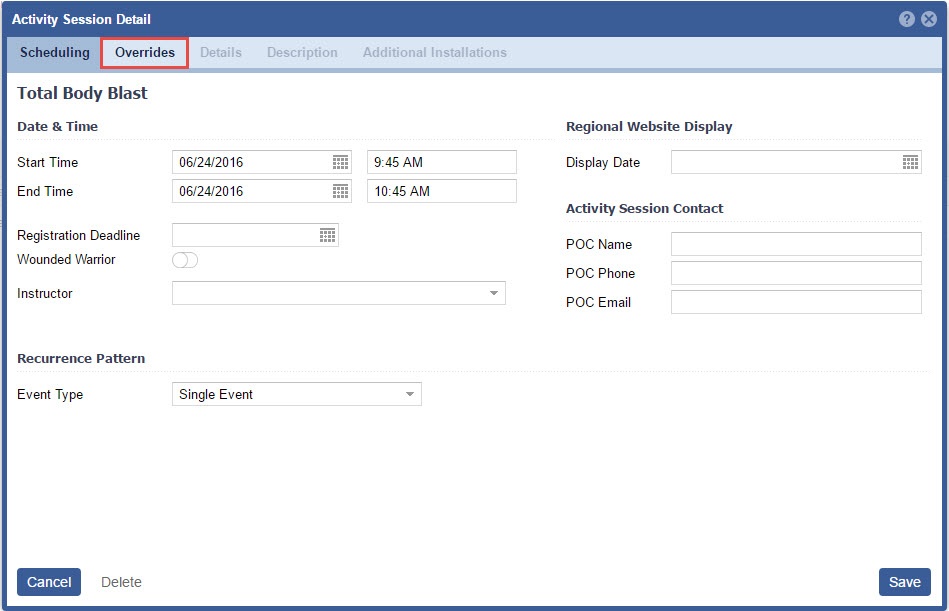Open the Details tab
This screenshot has width=949, height=611.
[x=221, y=52]
